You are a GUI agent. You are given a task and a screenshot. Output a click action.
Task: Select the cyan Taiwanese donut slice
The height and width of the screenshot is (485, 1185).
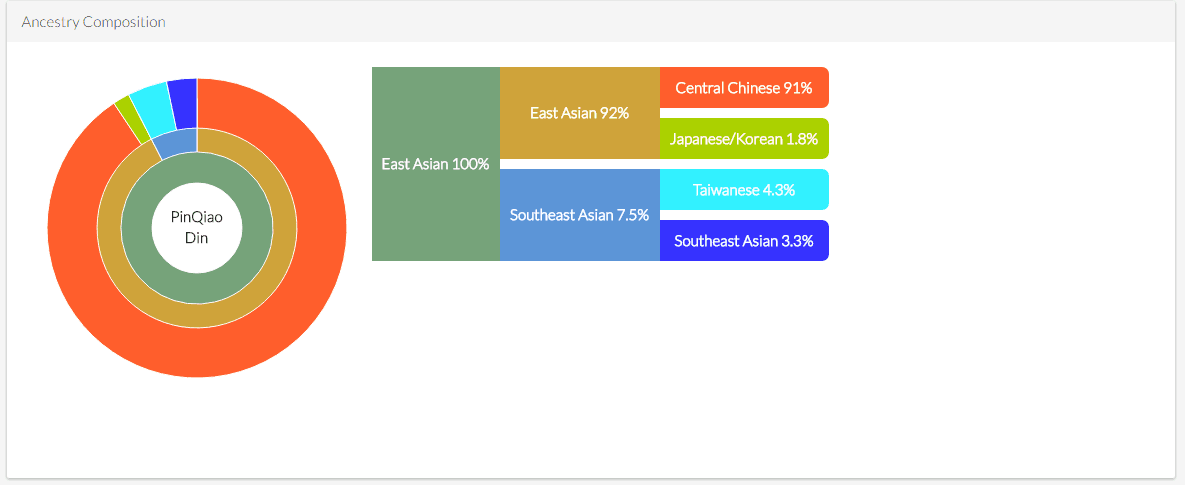[x=150, y=100]
